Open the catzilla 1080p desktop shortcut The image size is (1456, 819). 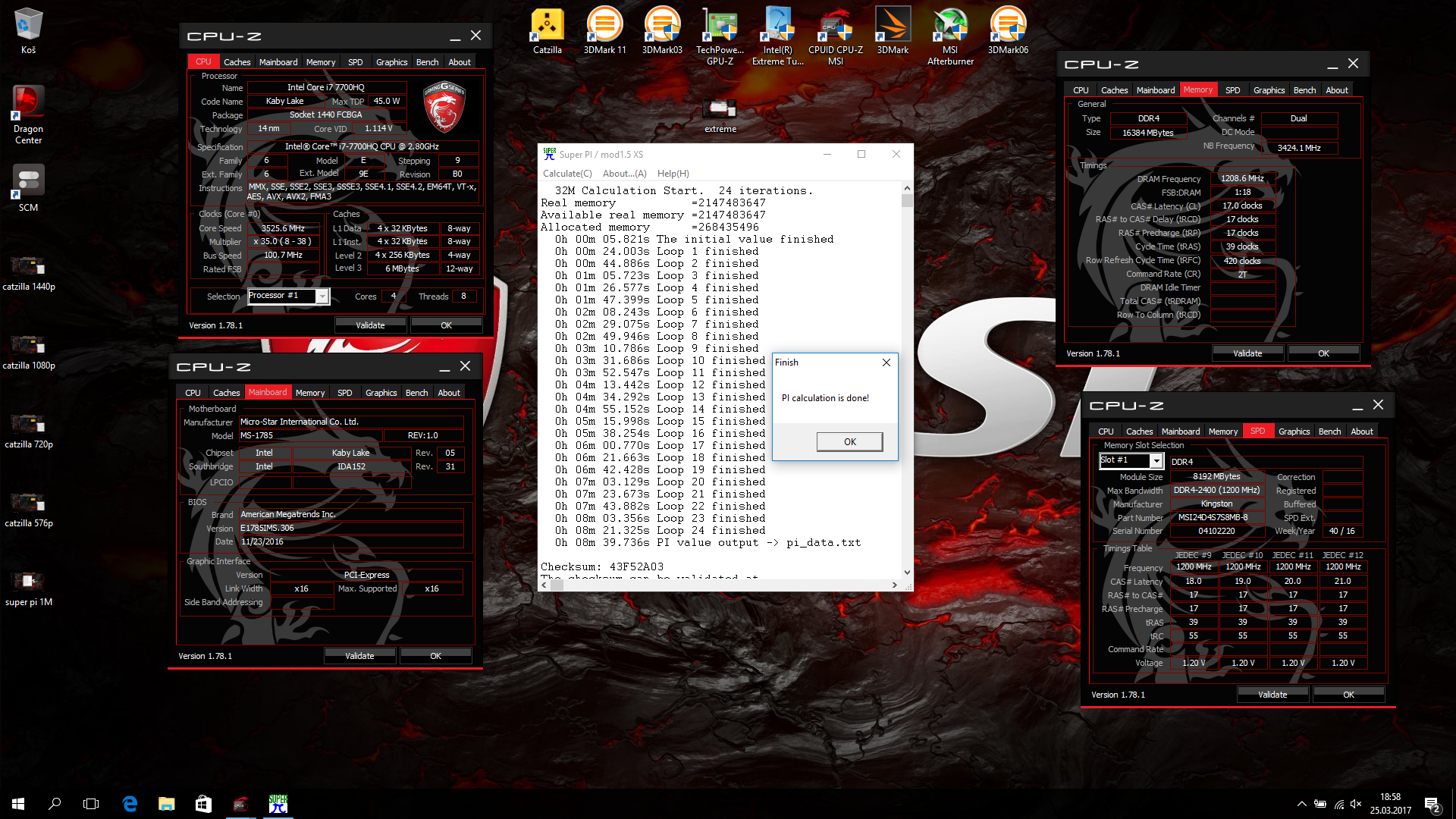pos(28,353)
